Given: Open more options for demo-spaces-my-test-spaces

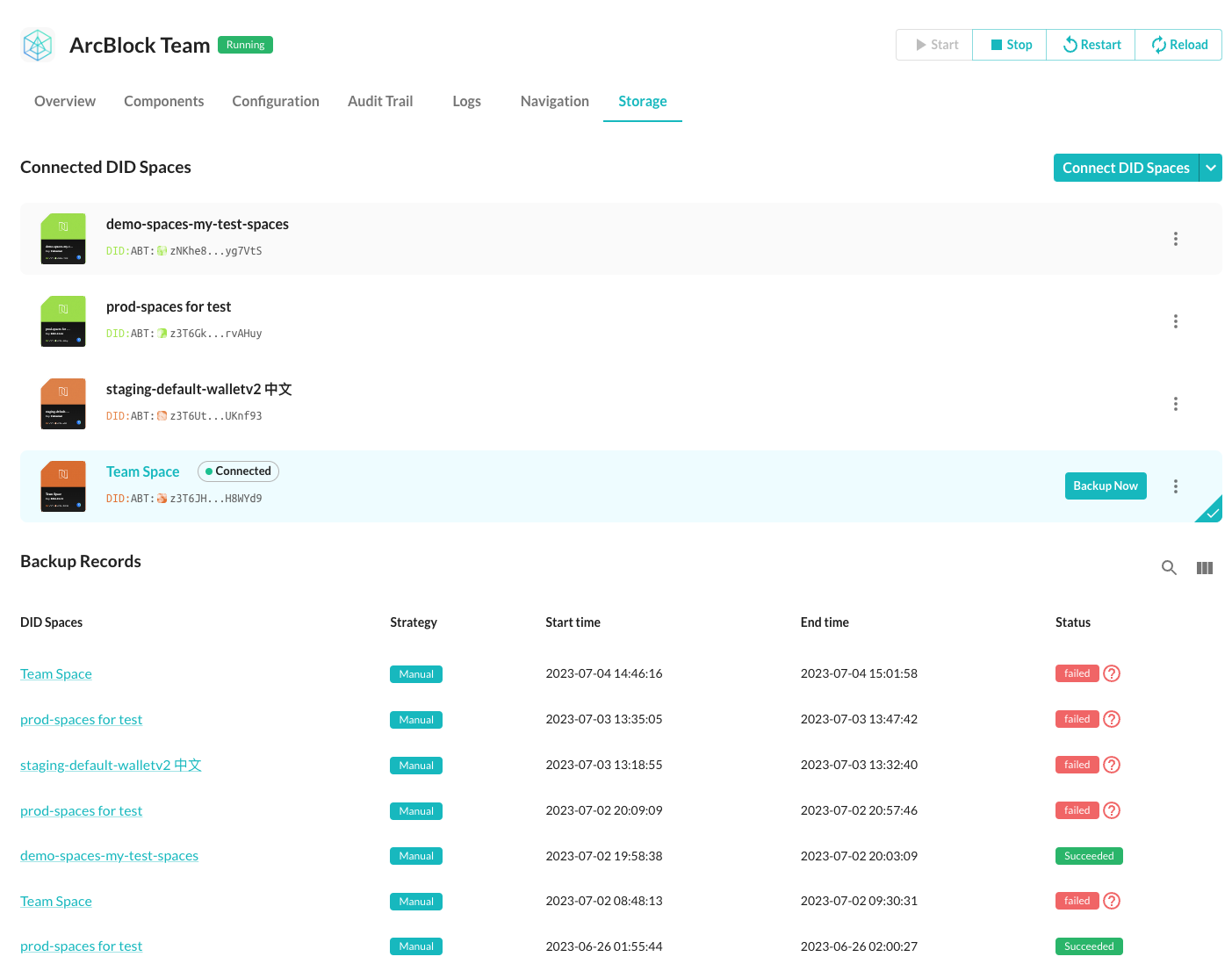Looking at the screenshot, I should pos(1175,239).
